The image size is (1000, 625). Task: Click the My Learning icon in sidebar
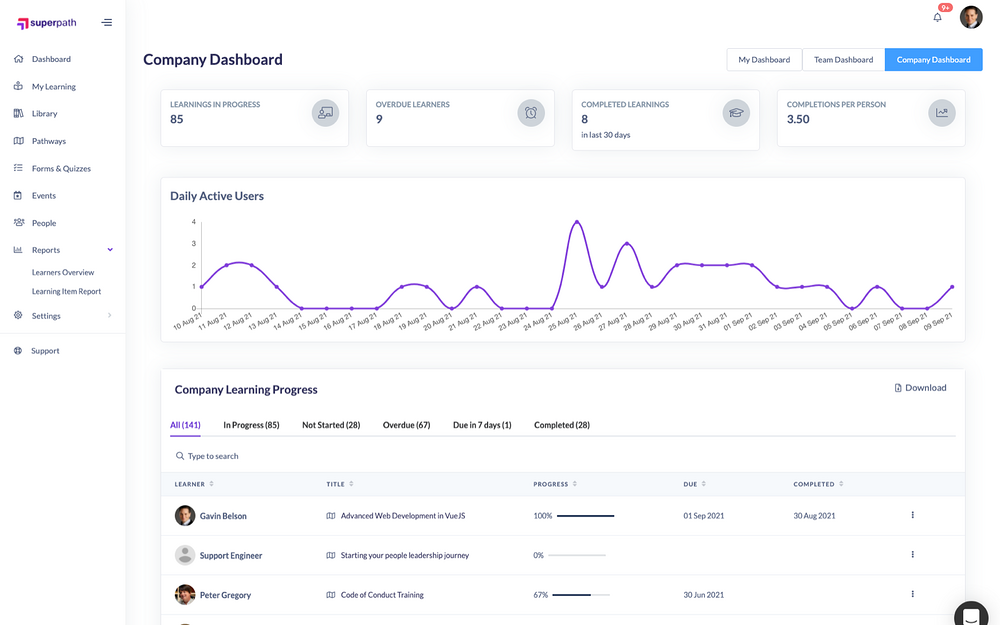pyautogui.click(x=18, y=86)
